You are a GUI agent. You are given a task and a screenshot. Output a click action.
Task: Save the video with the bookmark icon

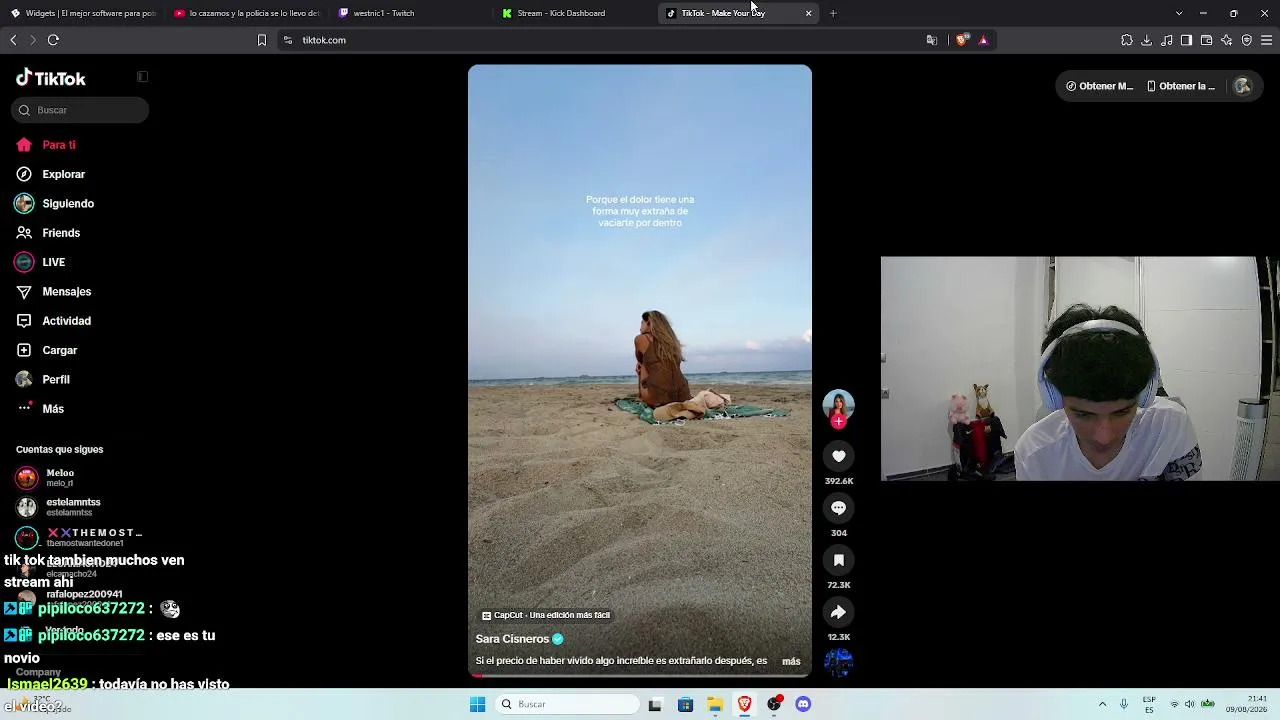pos(838,560)
